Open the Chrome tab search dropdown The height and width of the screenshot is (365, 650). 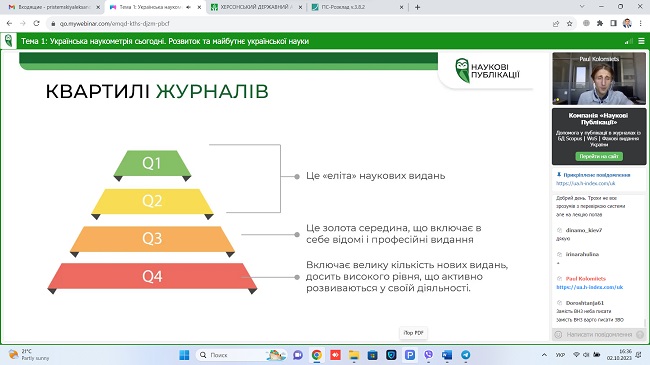582,7
